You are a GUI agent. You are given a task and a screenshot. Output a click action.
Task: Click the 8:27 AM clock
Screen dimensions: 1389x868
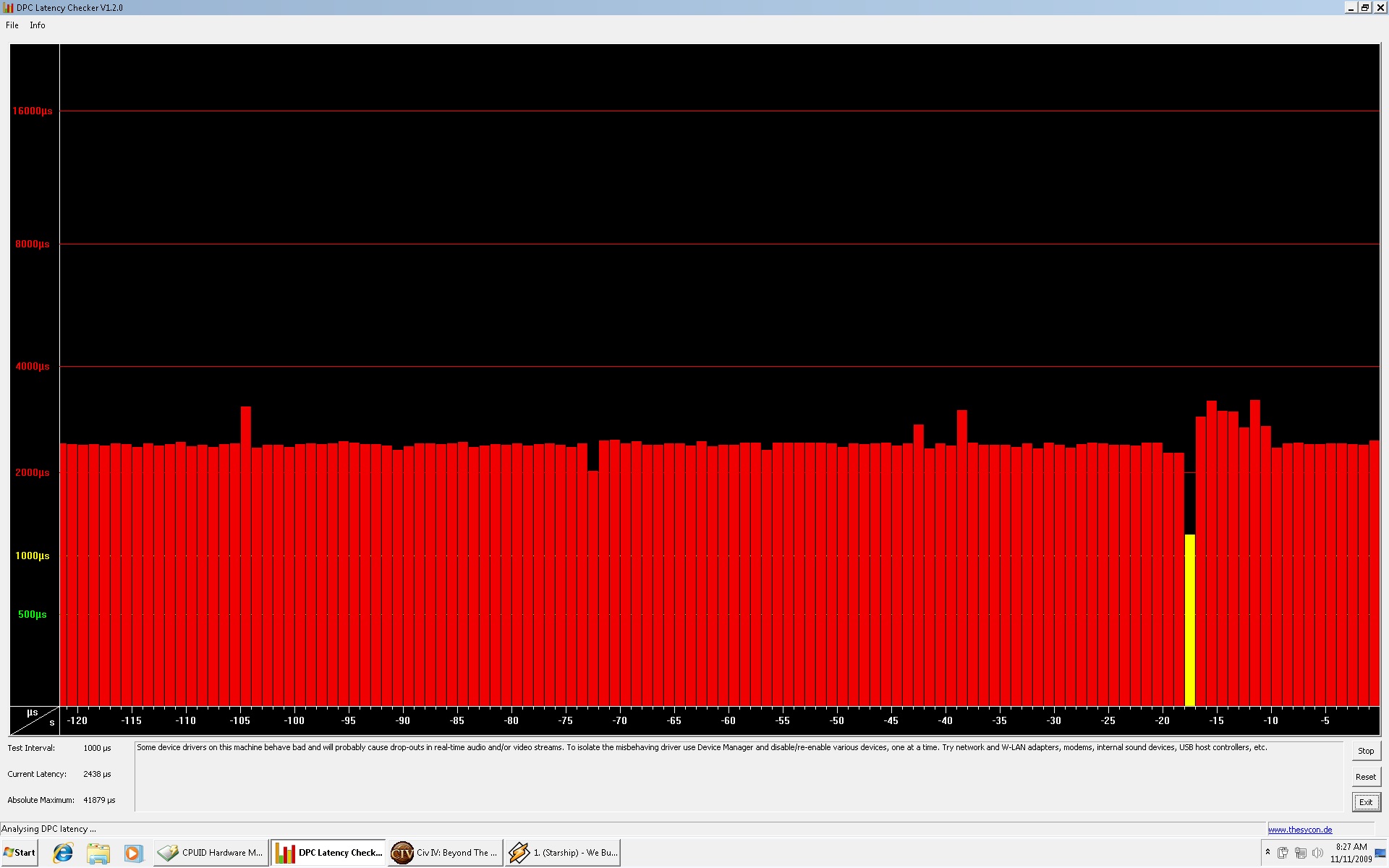coord(1351,847)
